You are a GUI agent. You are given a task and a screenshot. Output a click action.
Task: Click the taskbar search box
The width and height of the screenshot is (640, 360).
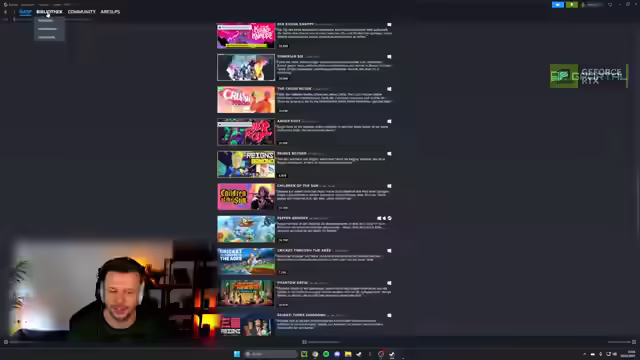(271, 354)
